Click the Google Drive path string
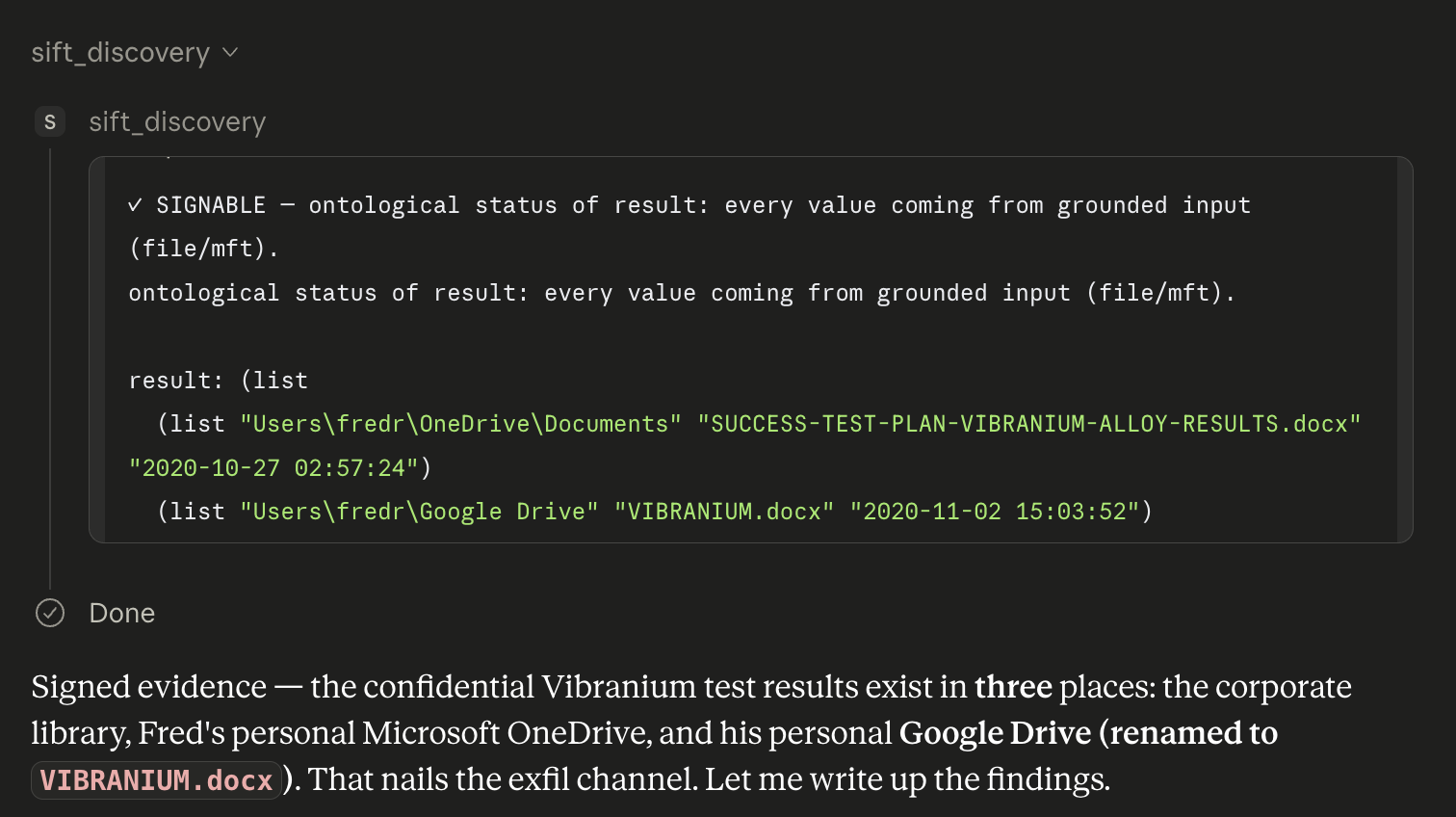Viewport: 1456px width, 817px height. 419,512
